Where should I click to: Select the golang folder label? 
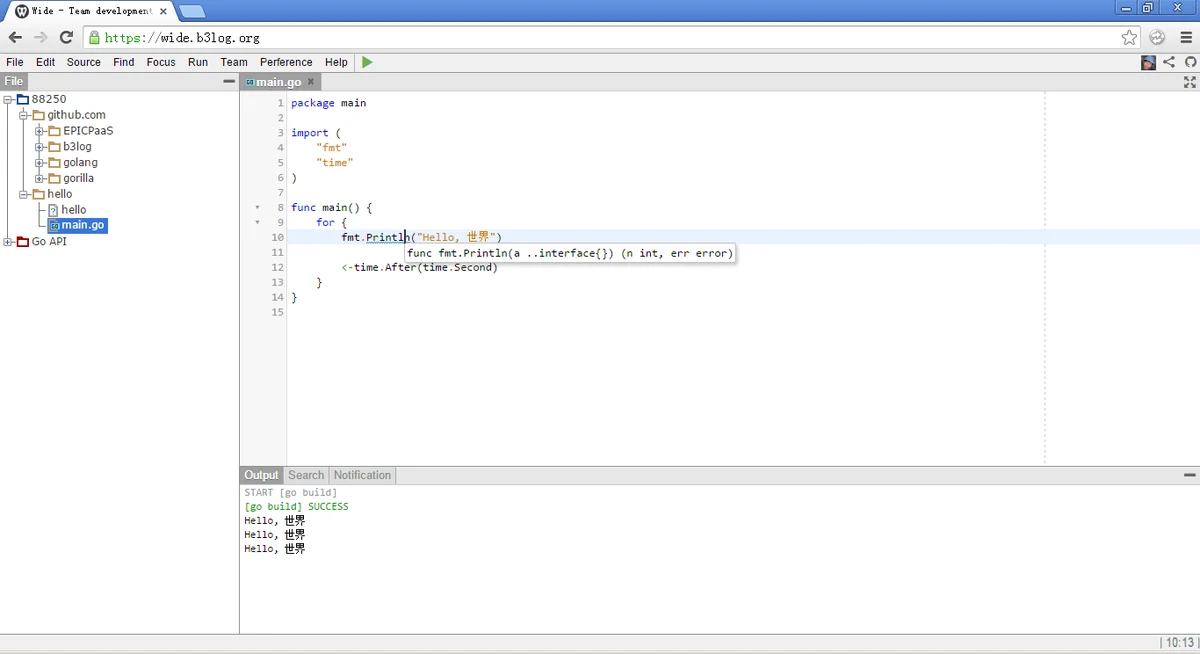pos(81,163)
